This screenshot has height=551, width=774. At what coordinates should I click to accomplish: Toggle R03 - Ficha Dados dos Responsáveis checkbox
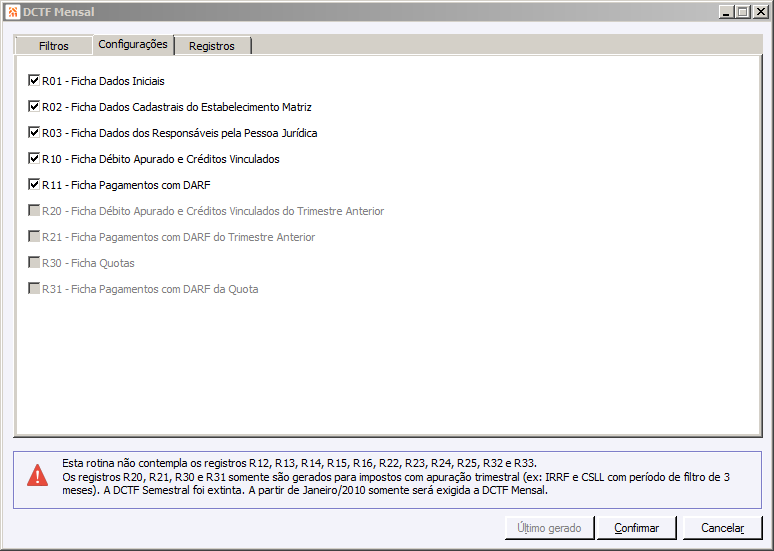(x=34, y=133)
